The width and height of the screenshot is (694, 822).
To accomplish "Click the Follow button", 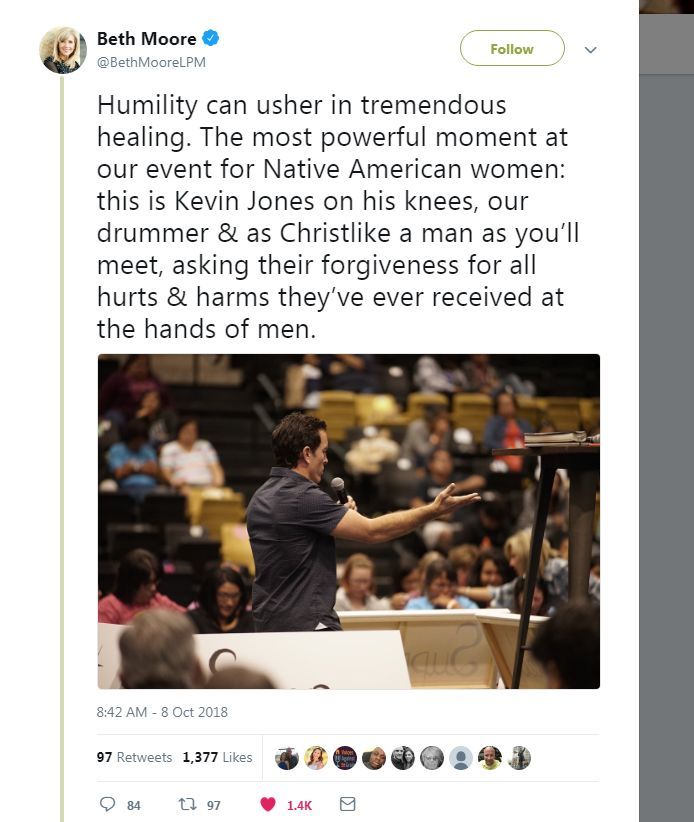I will click(512, 48).
